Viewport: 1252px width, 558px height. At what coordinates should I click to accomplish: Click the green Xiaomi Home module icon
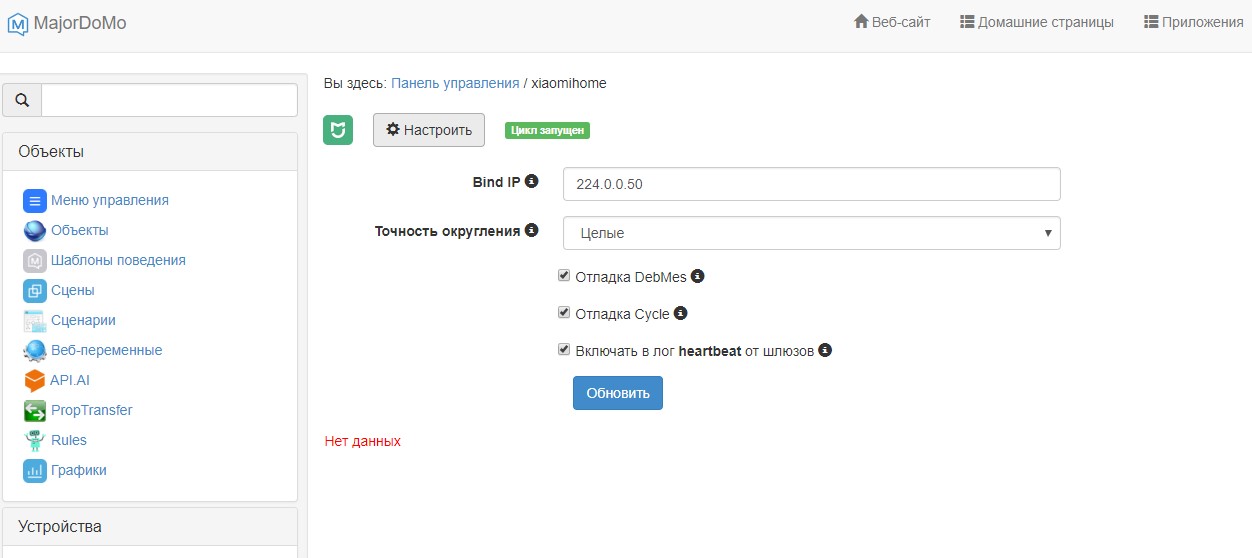tap(338, 130)
